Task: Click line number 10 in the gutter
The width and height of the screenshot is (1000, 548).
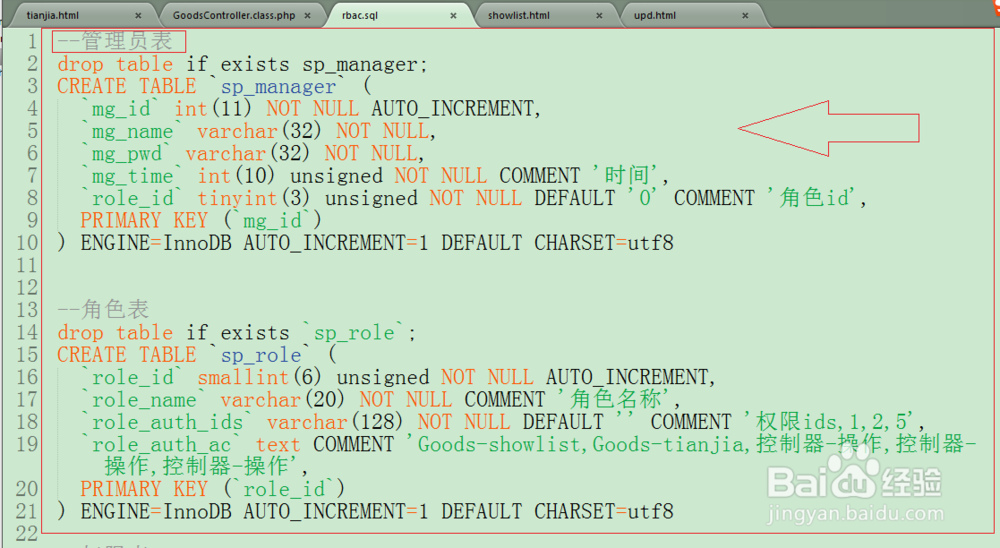Action: click(x=26, y=243)
